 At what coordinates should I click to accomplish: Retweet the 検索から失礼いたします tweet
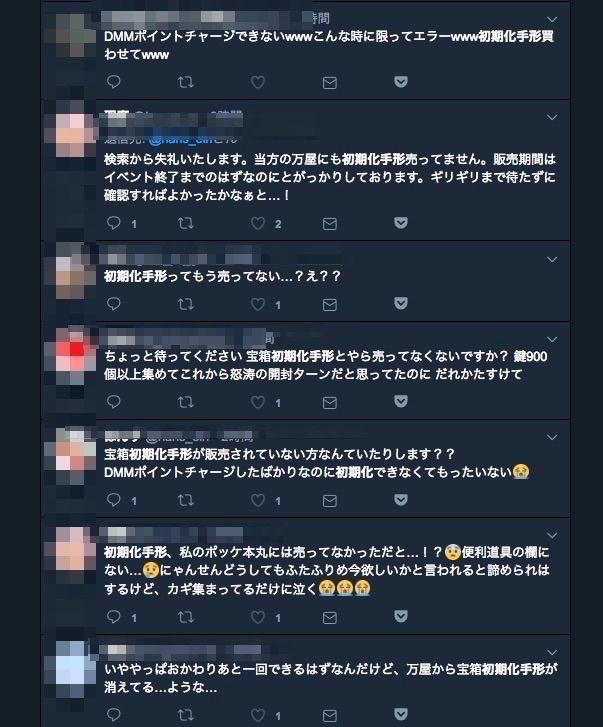185,223
